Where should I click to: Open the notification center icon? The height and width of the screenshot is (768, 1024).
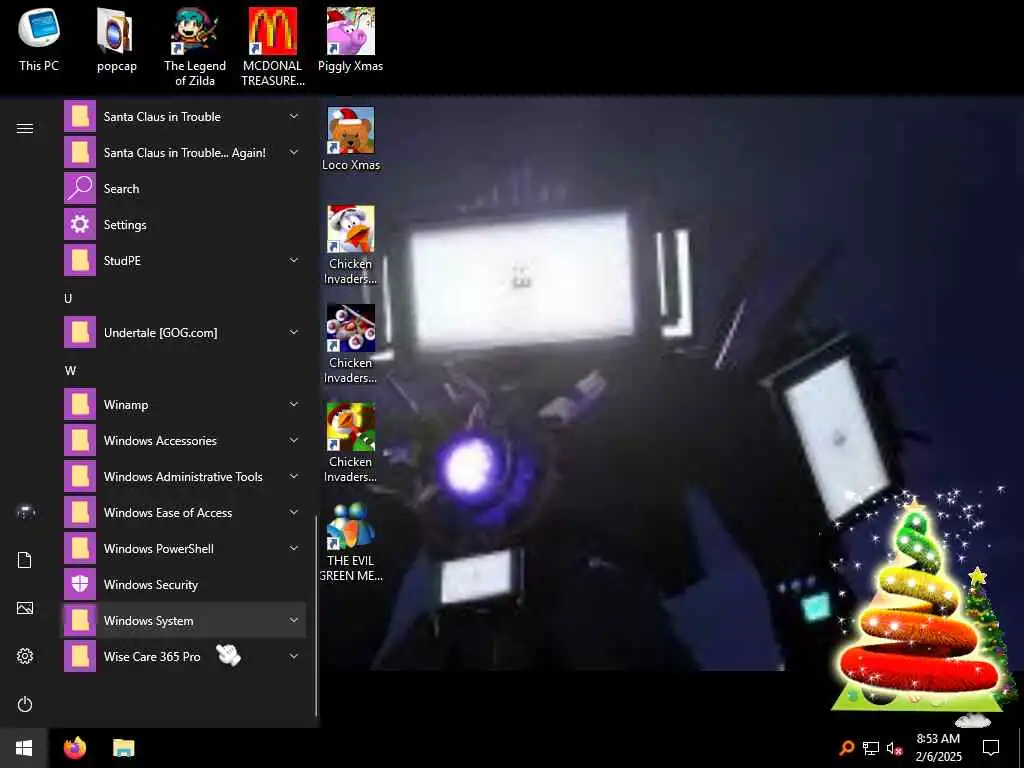click(991, 748)
